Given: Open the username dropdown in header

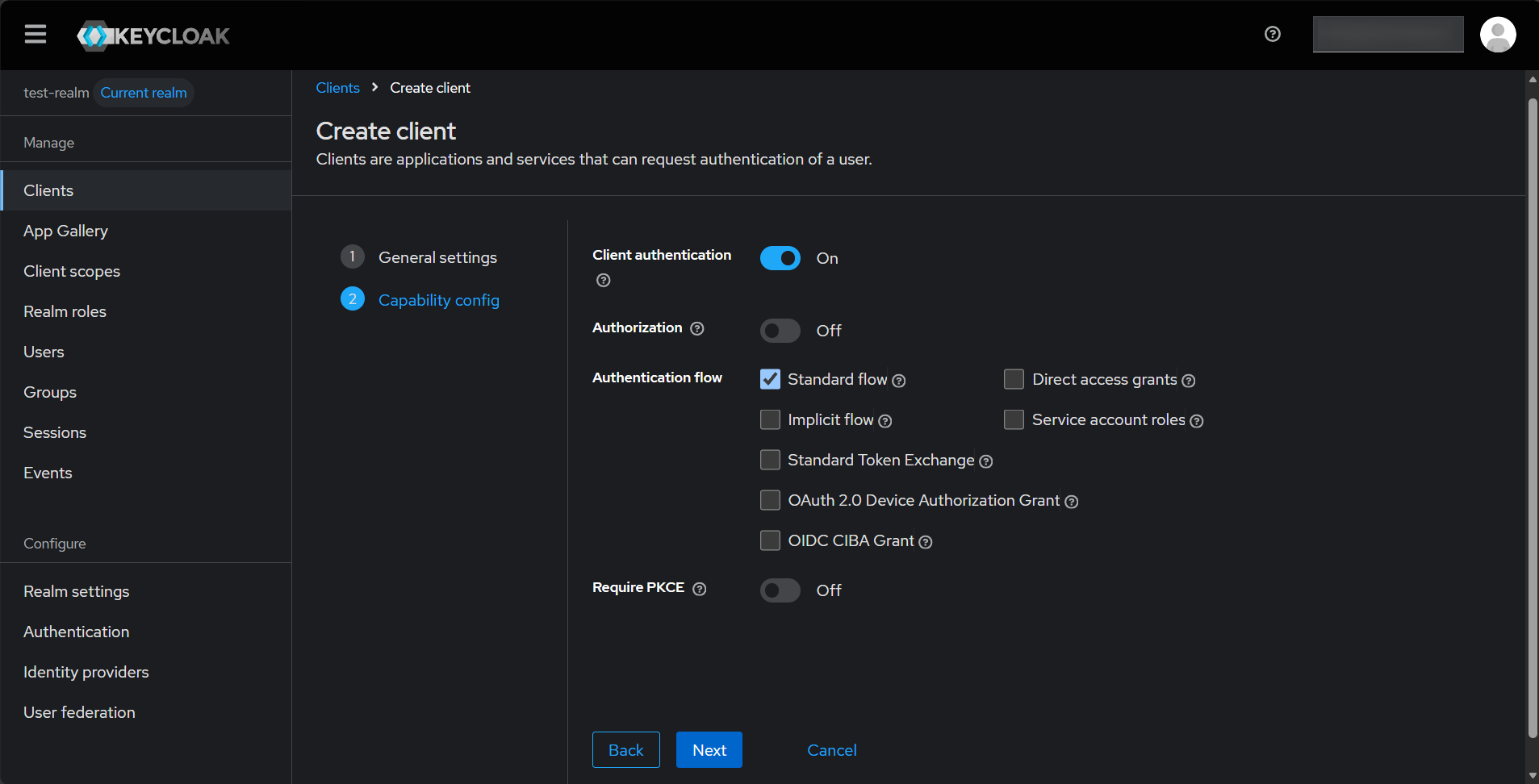Looking at the screenshot, I should [x=1388, y=35].
